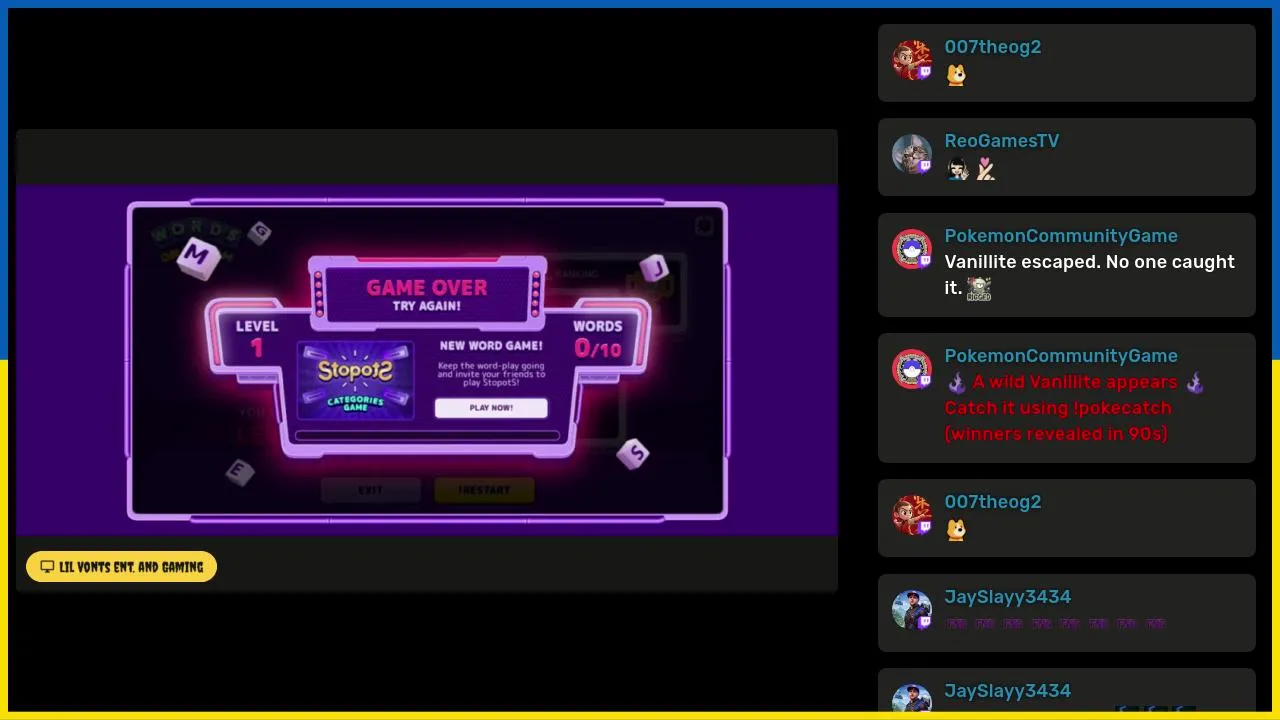
Task: Click PokemonCommunityGame username above 'A wild Vanillite appears'
Action: tap(1061, 356)
